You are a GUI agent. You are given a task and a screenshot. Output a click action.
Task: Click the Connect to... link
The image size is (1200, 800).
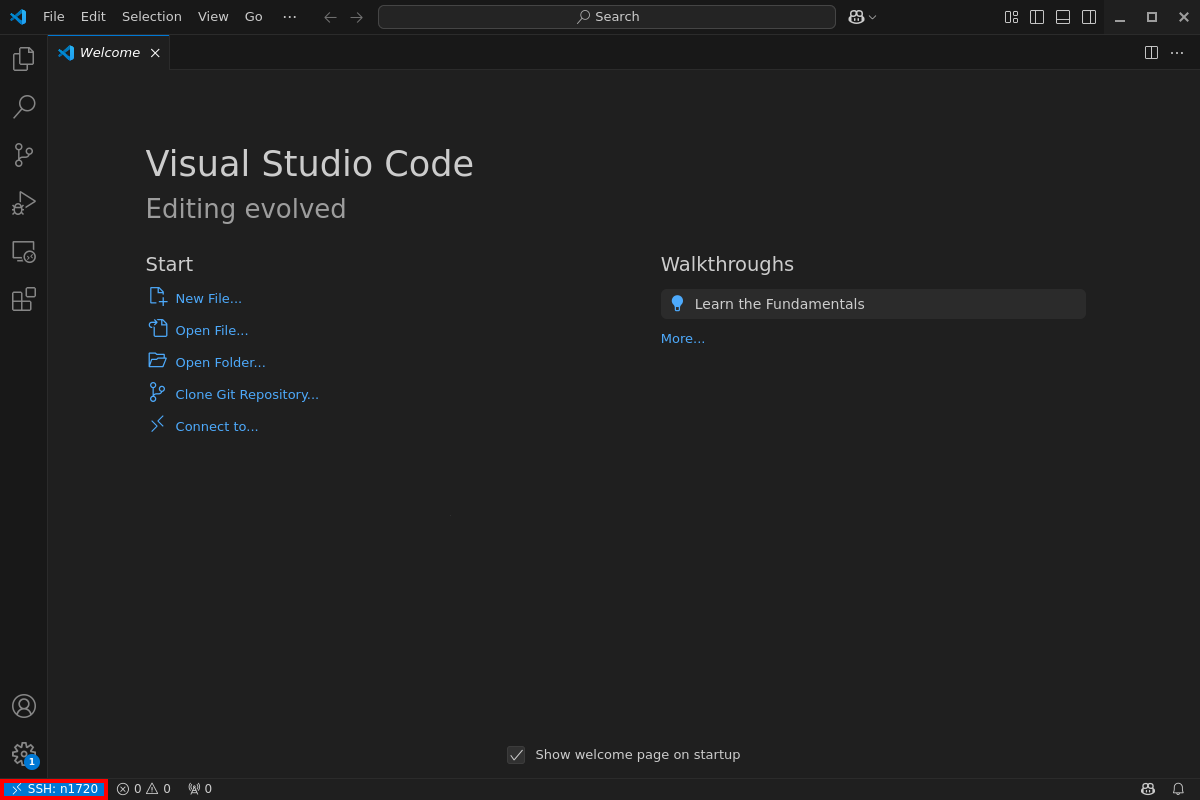point(217,426)
